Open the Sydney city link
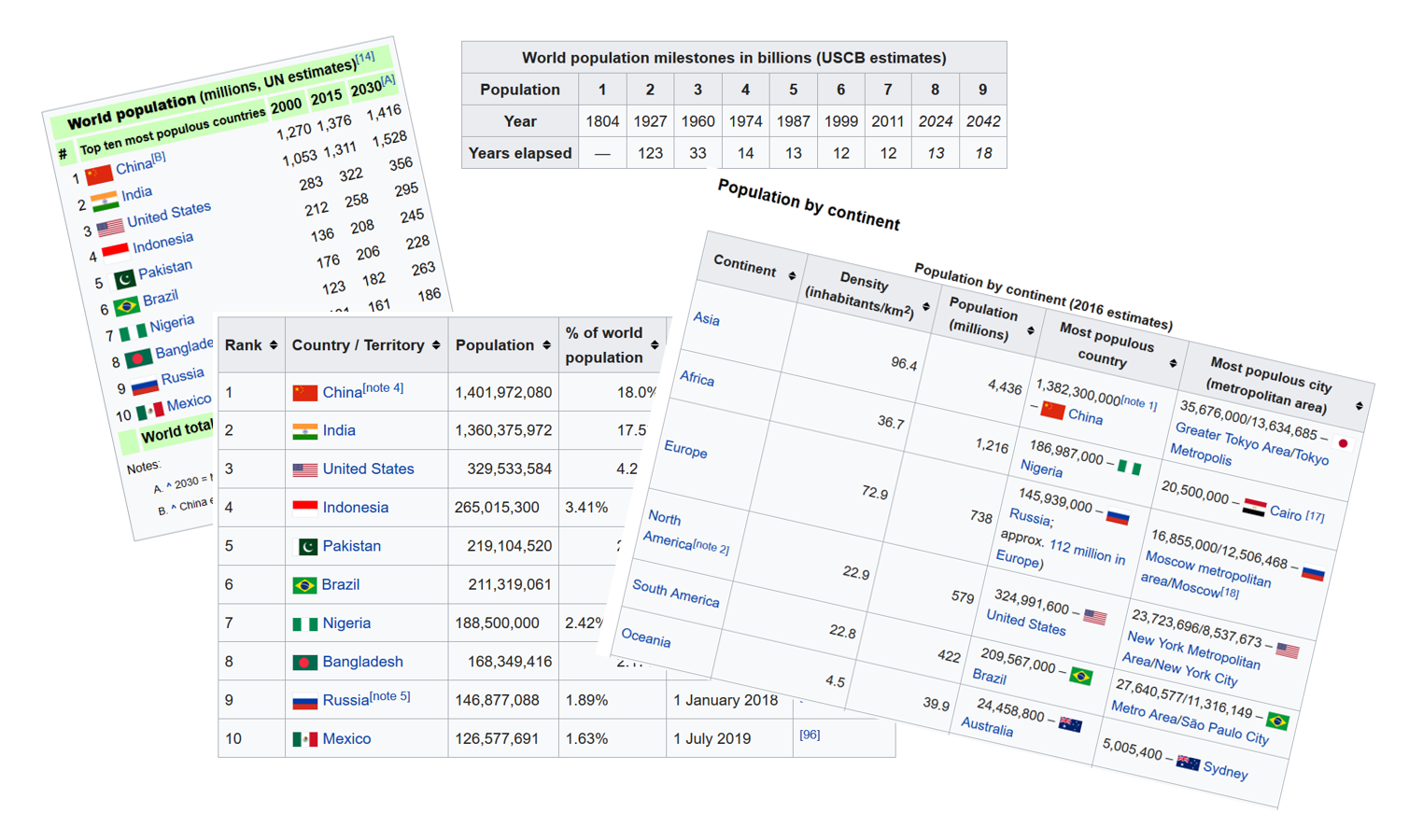This screenshot has width=1423, height=840. click(x=1225, y=771)
